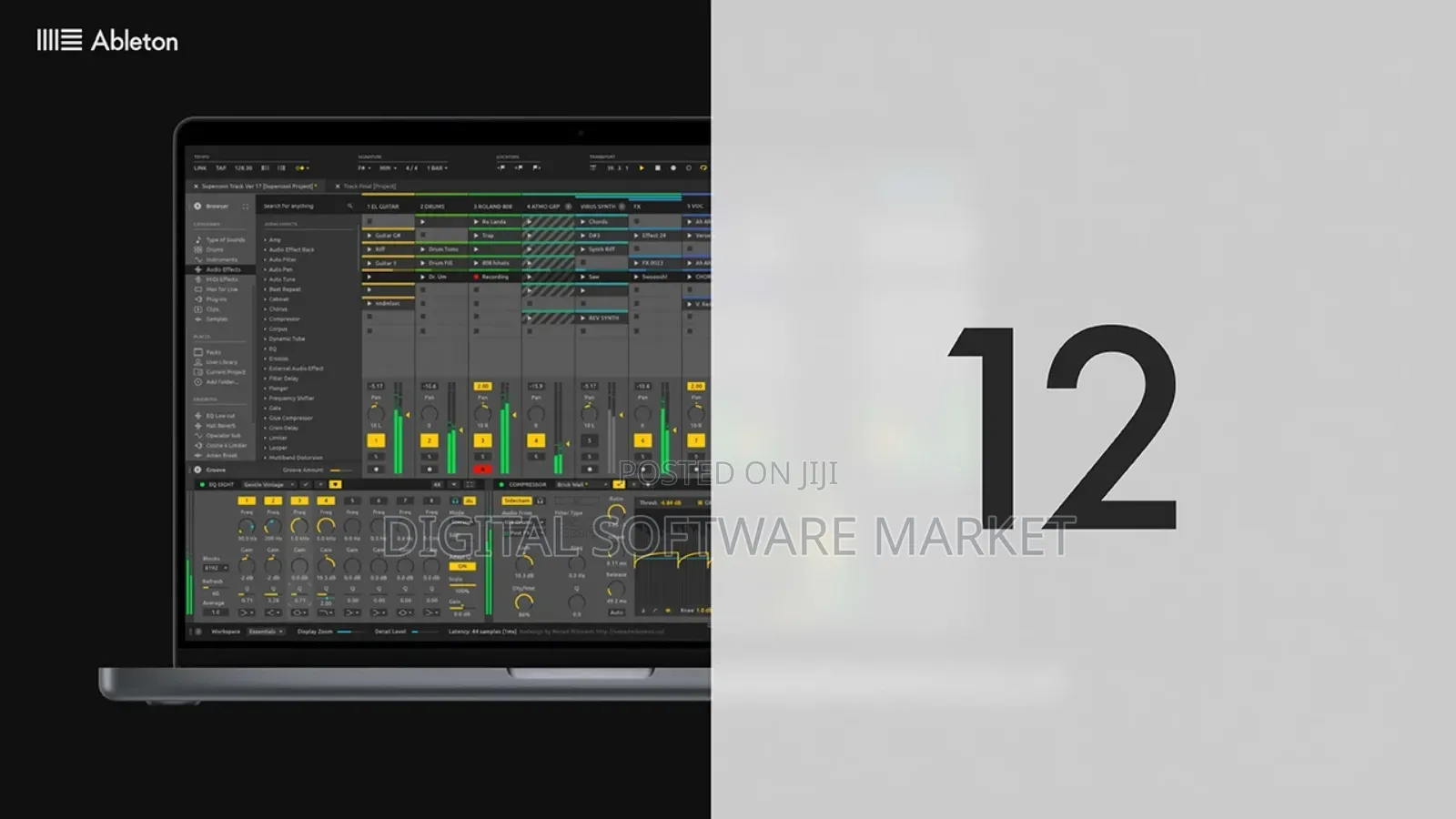The width and height of the screenshot is (1456, 819).
Task: Click the Ableton logo
Action: pyautogui.click(x=107, y=41)
